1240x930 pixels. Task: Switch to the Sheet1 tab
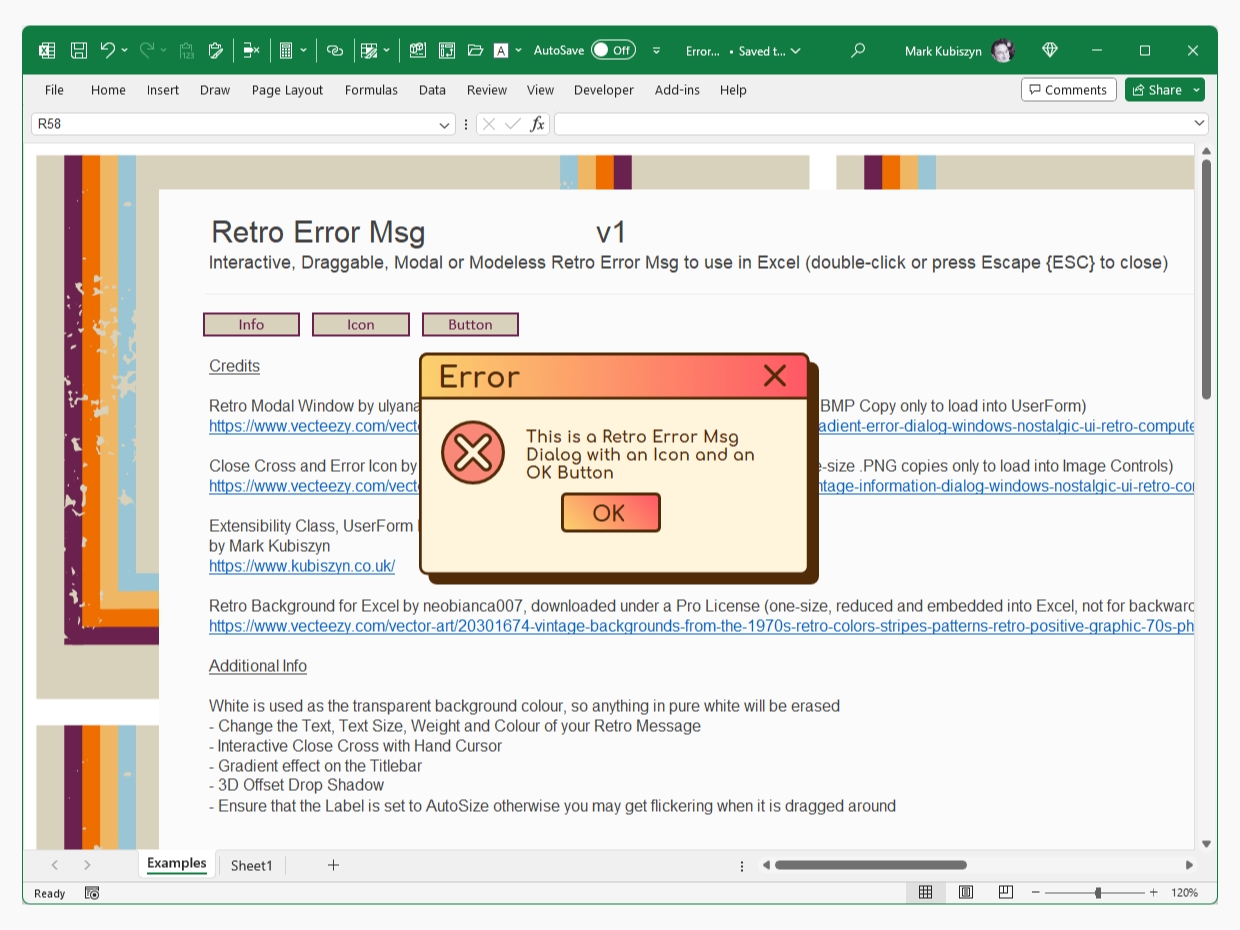[x=251, y=865]
